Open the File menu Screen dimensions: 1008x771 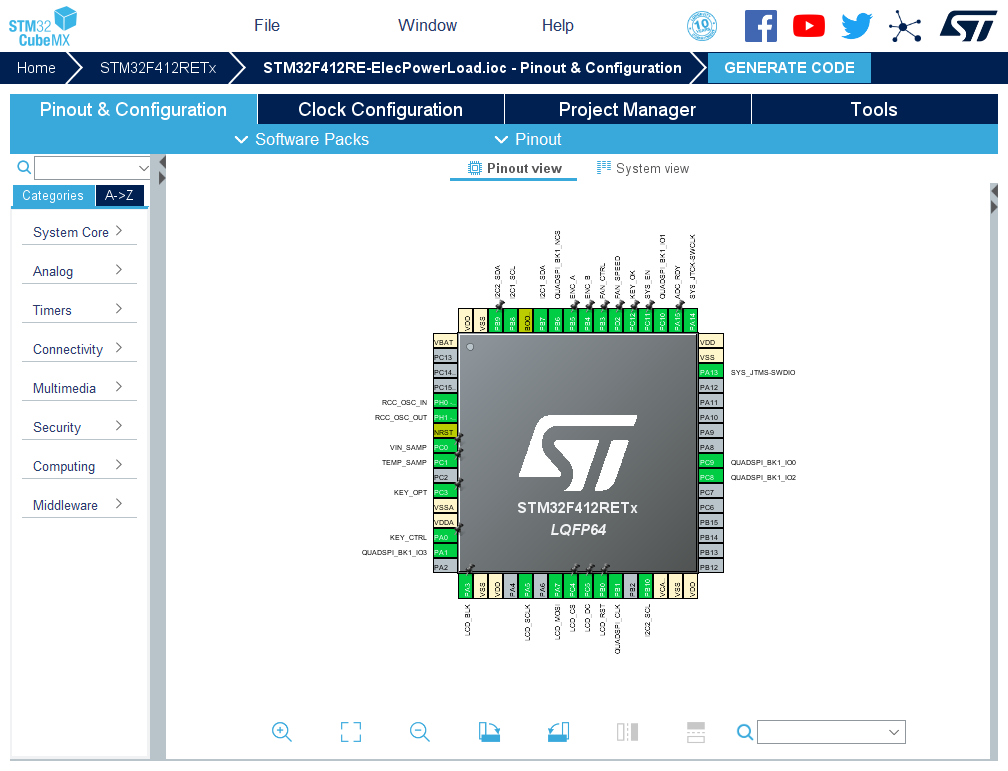point(267,26)
